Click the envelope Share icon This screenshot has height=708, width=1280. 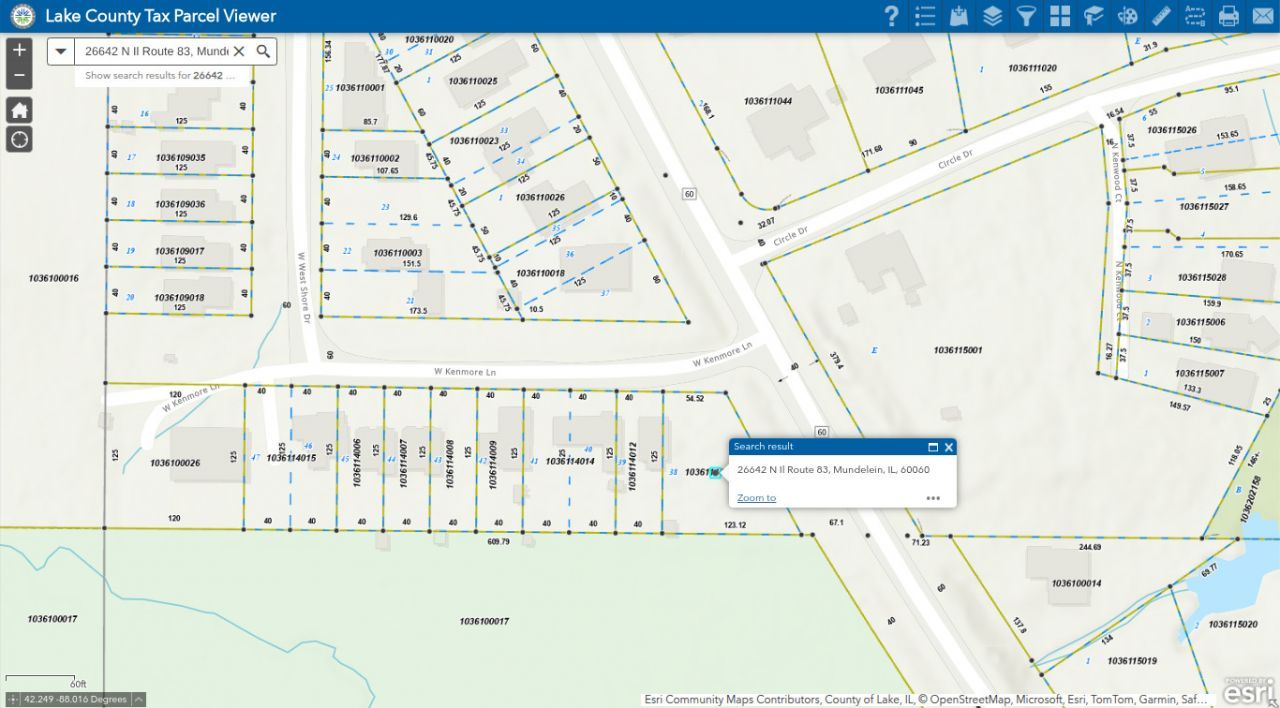click(1262, 16)
